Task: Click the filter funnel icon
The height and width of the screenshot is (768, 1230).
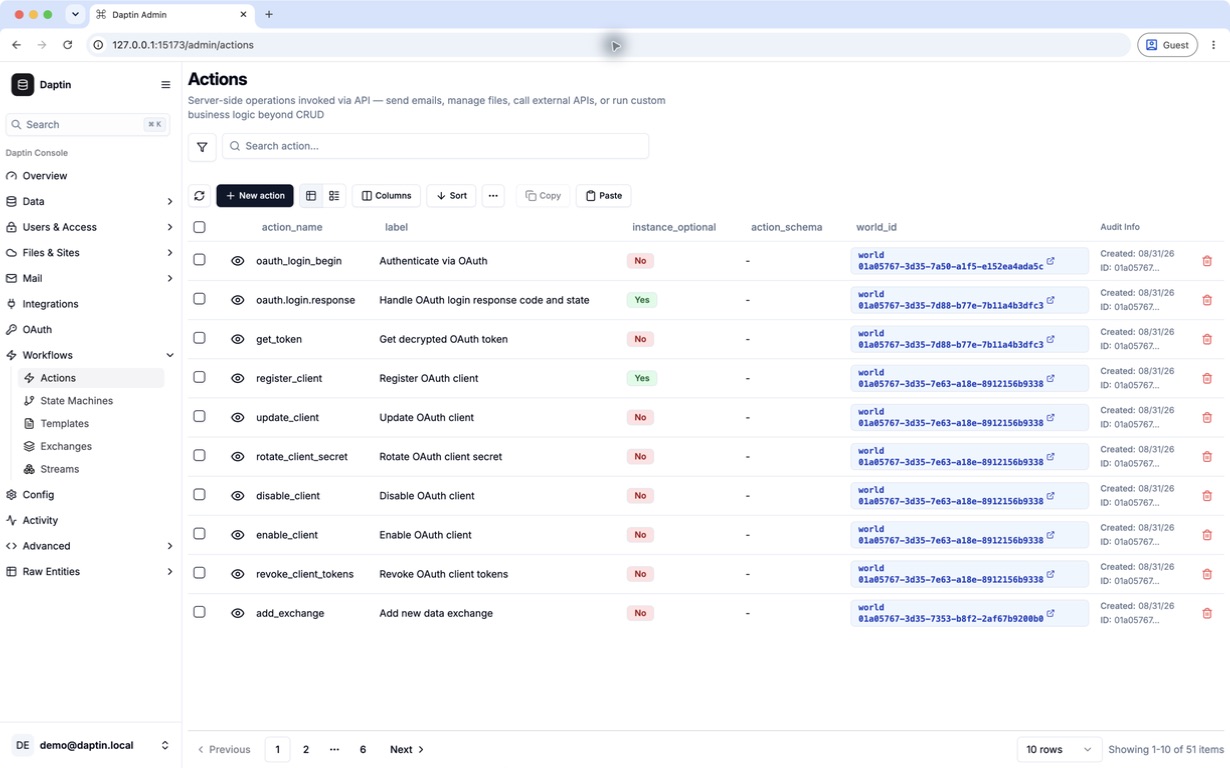Action: click(x=202, y=146)
